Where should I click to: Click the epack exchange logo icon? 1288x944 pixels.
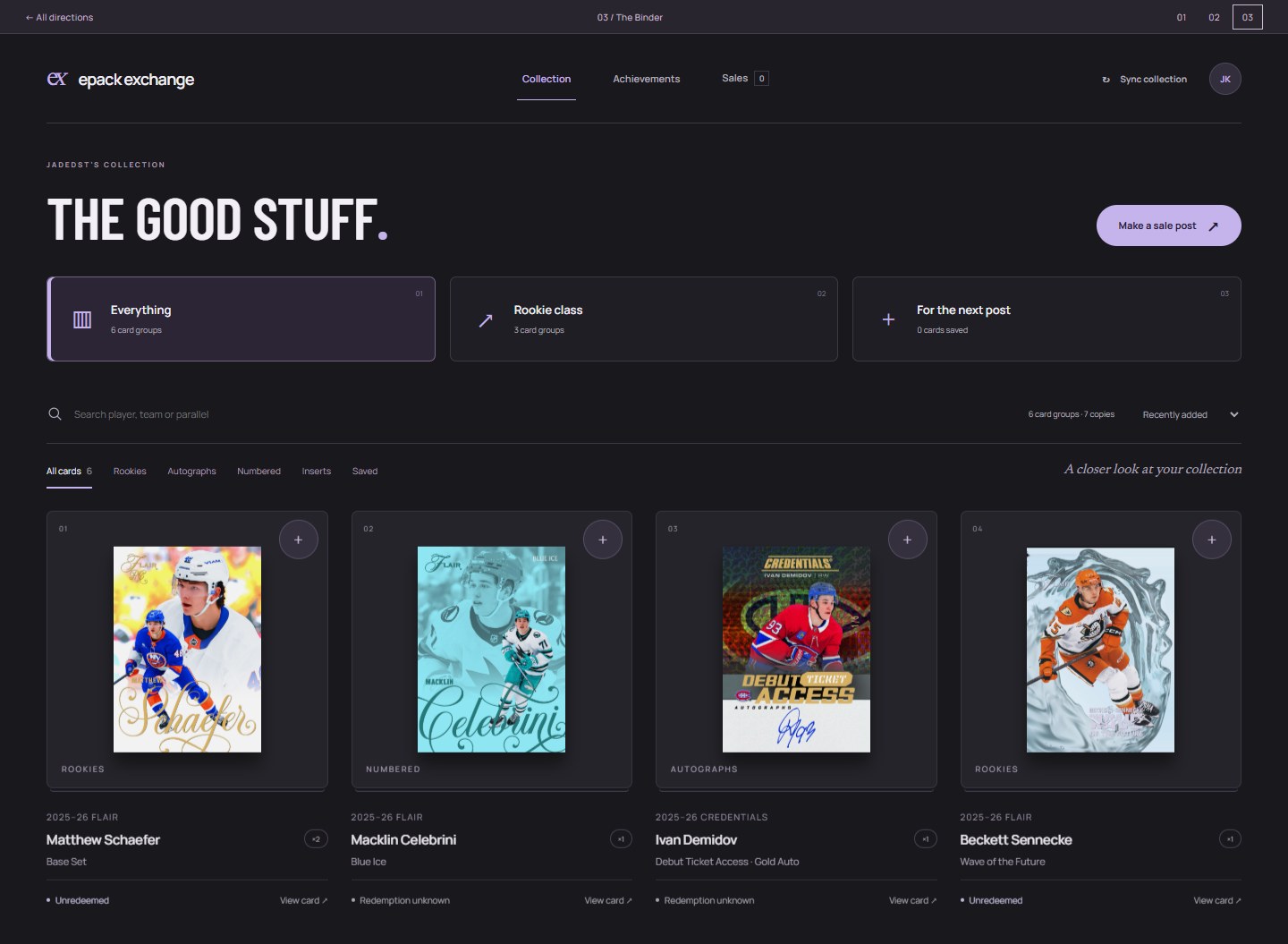tap(57, 79)
